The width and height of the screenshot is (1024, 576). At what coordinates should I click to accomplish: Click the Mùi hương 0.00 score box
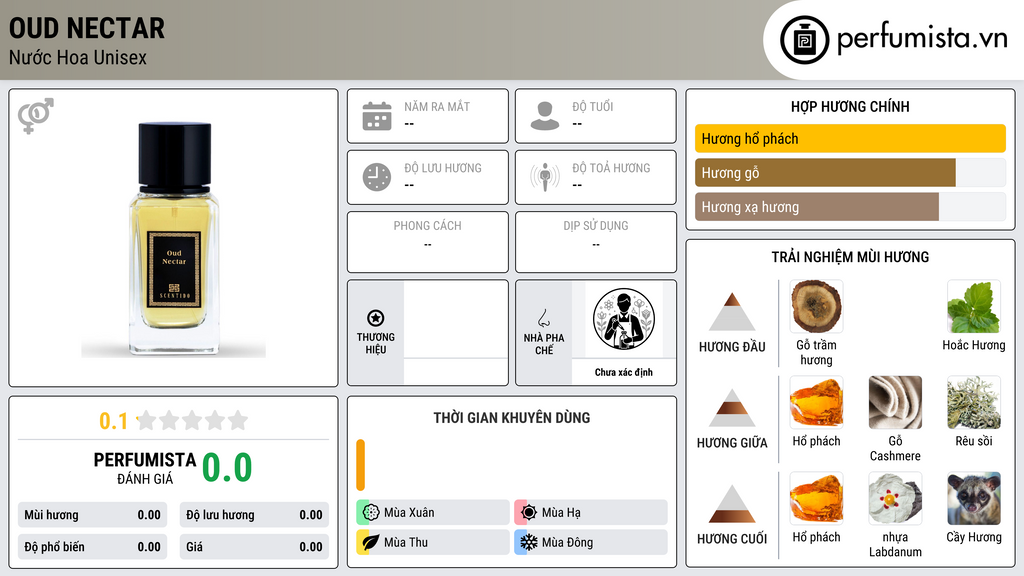[x=93, y=515]
